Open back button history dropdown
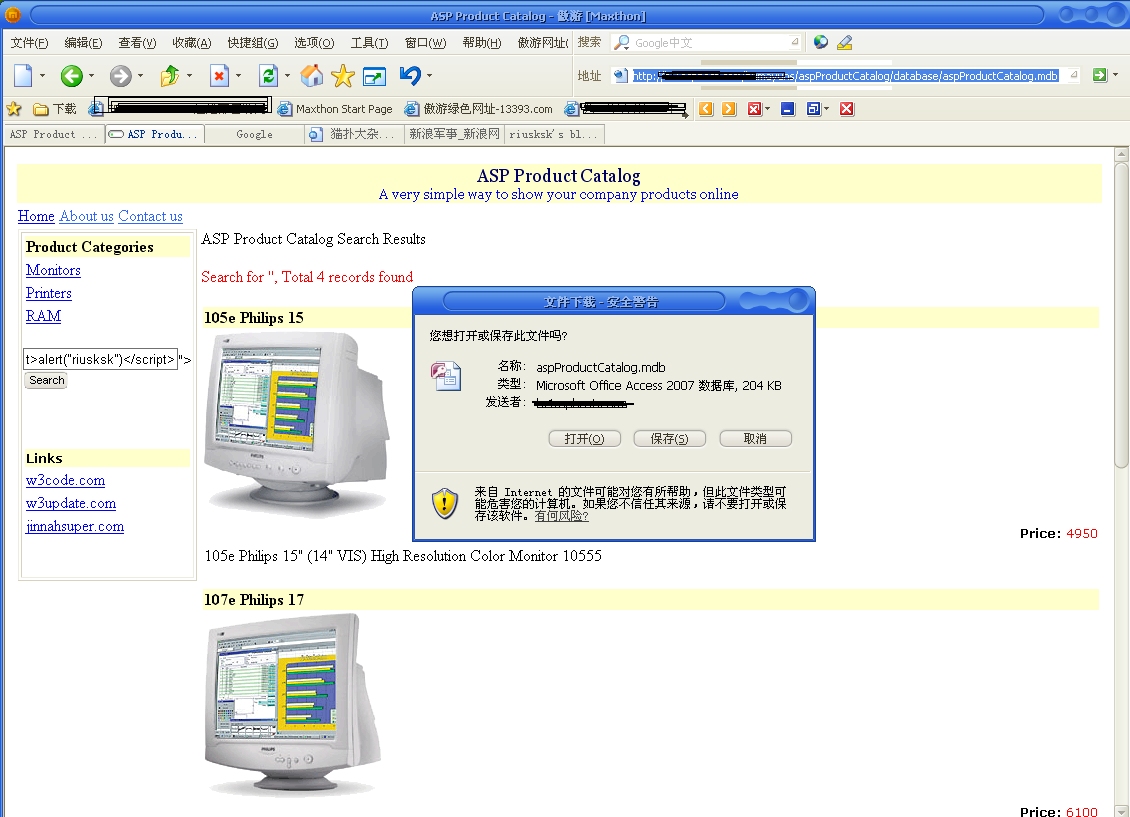The image size is (1130, 817). (92, 75)
